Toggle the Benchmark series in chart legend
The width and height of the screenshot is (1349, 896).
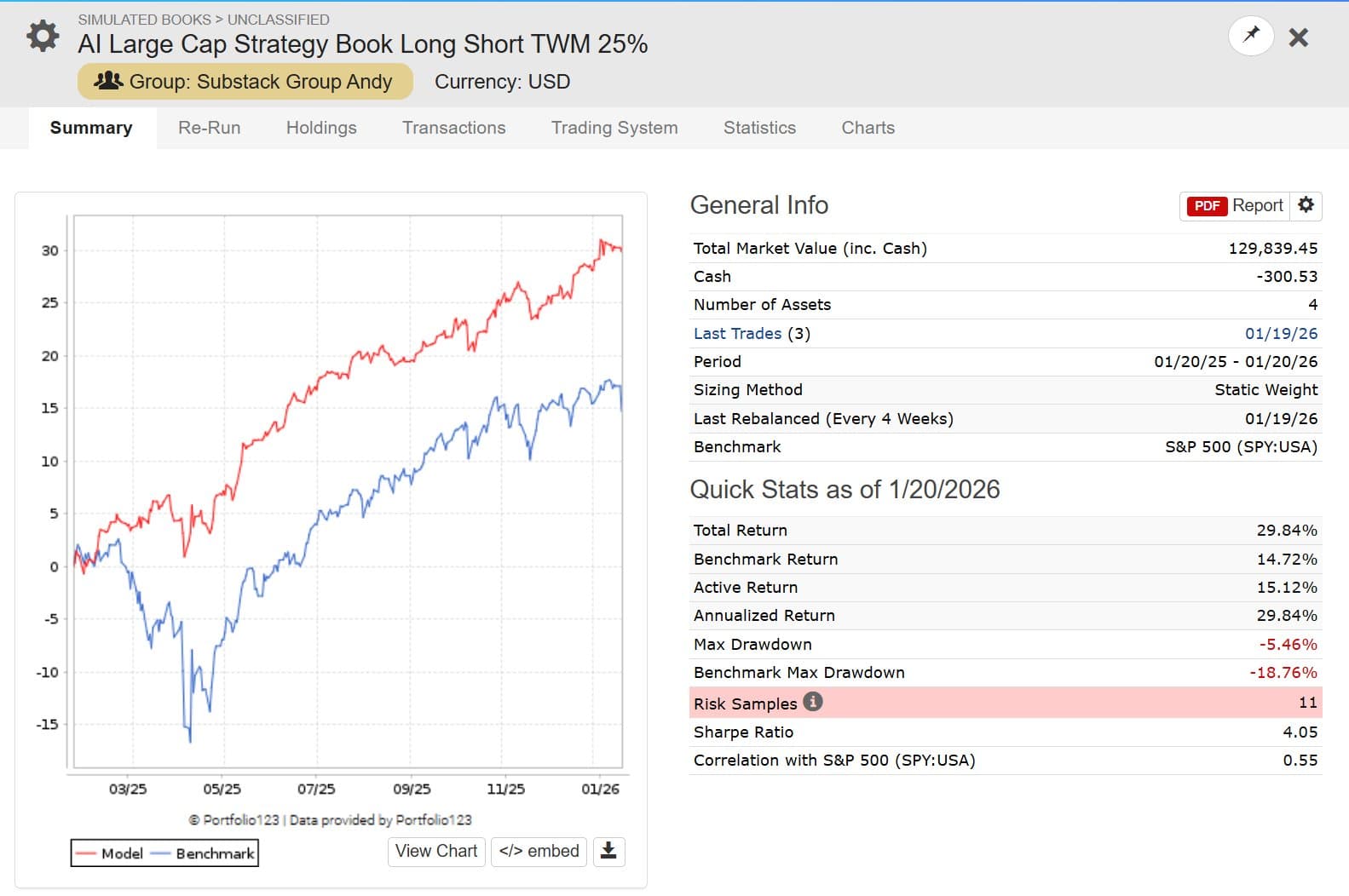click(x=205, y=853)
